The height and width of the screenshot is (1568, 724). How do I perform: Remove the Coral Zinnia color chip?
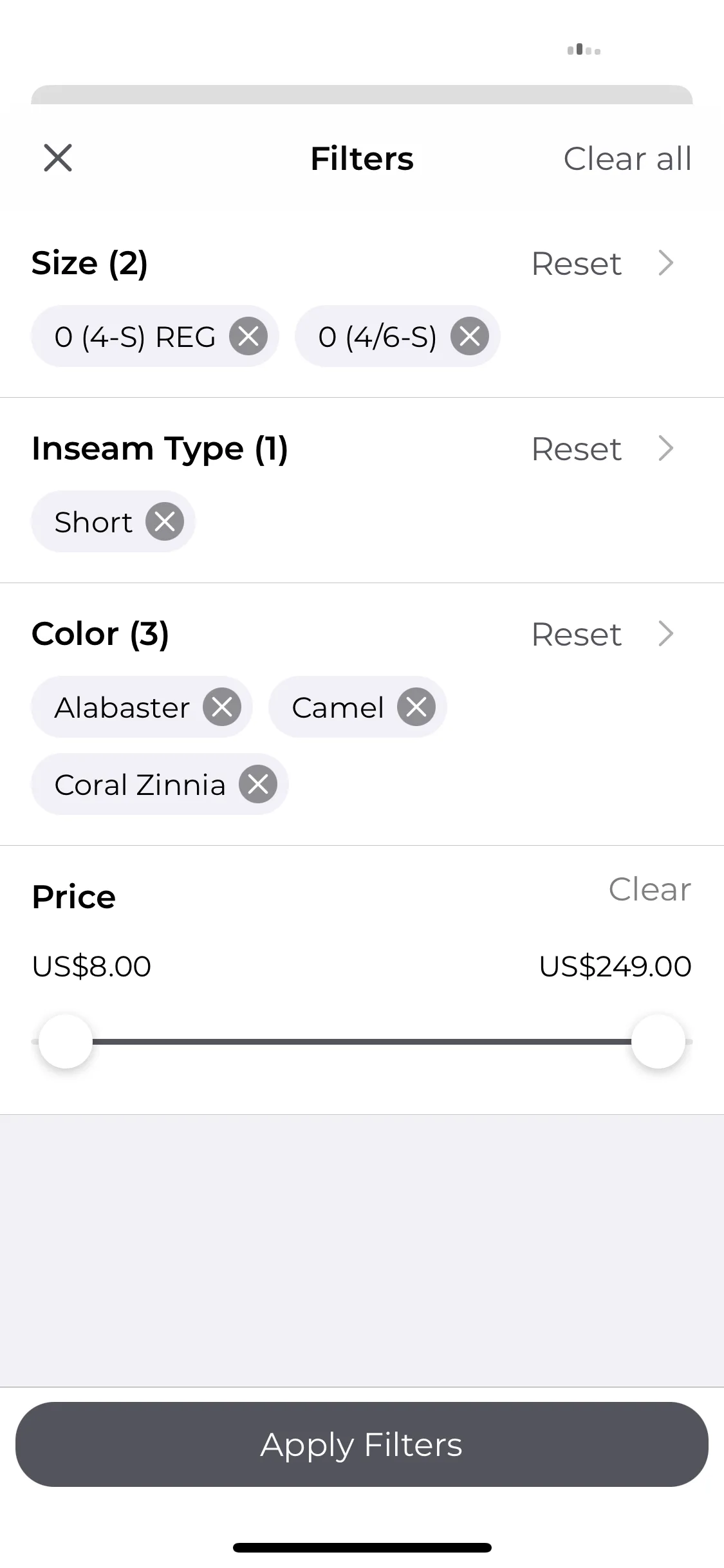tap(258, 784)
